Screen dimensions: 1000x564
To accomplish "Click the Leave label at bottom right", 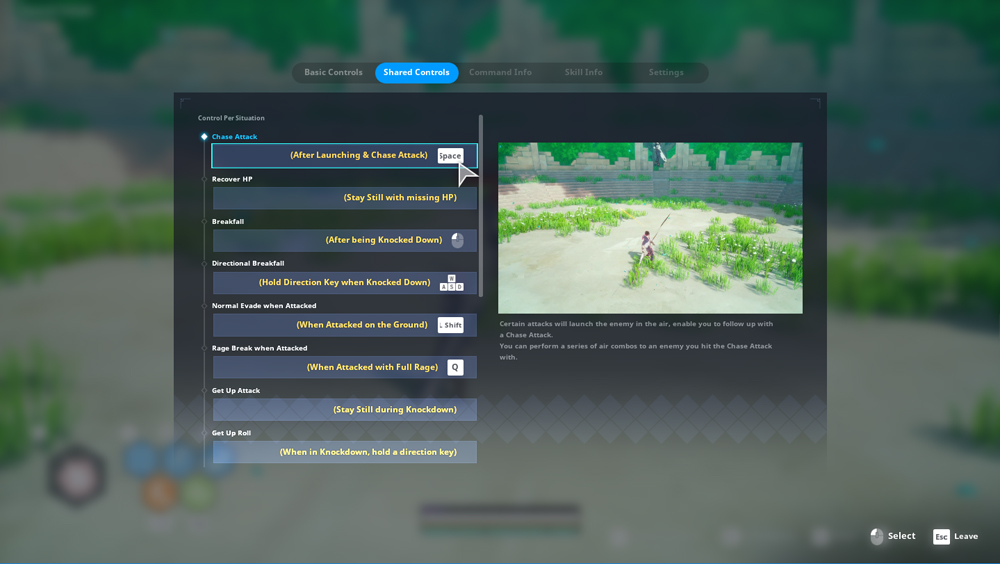I will [x=966, y=537].
